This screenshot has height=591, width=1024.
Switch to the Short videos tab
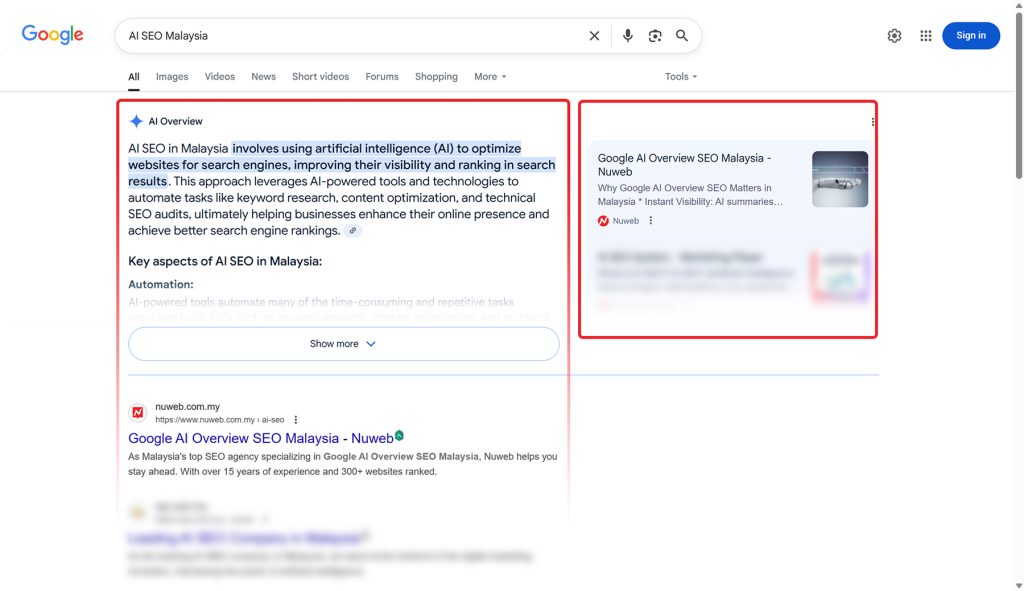pos(321,76)
